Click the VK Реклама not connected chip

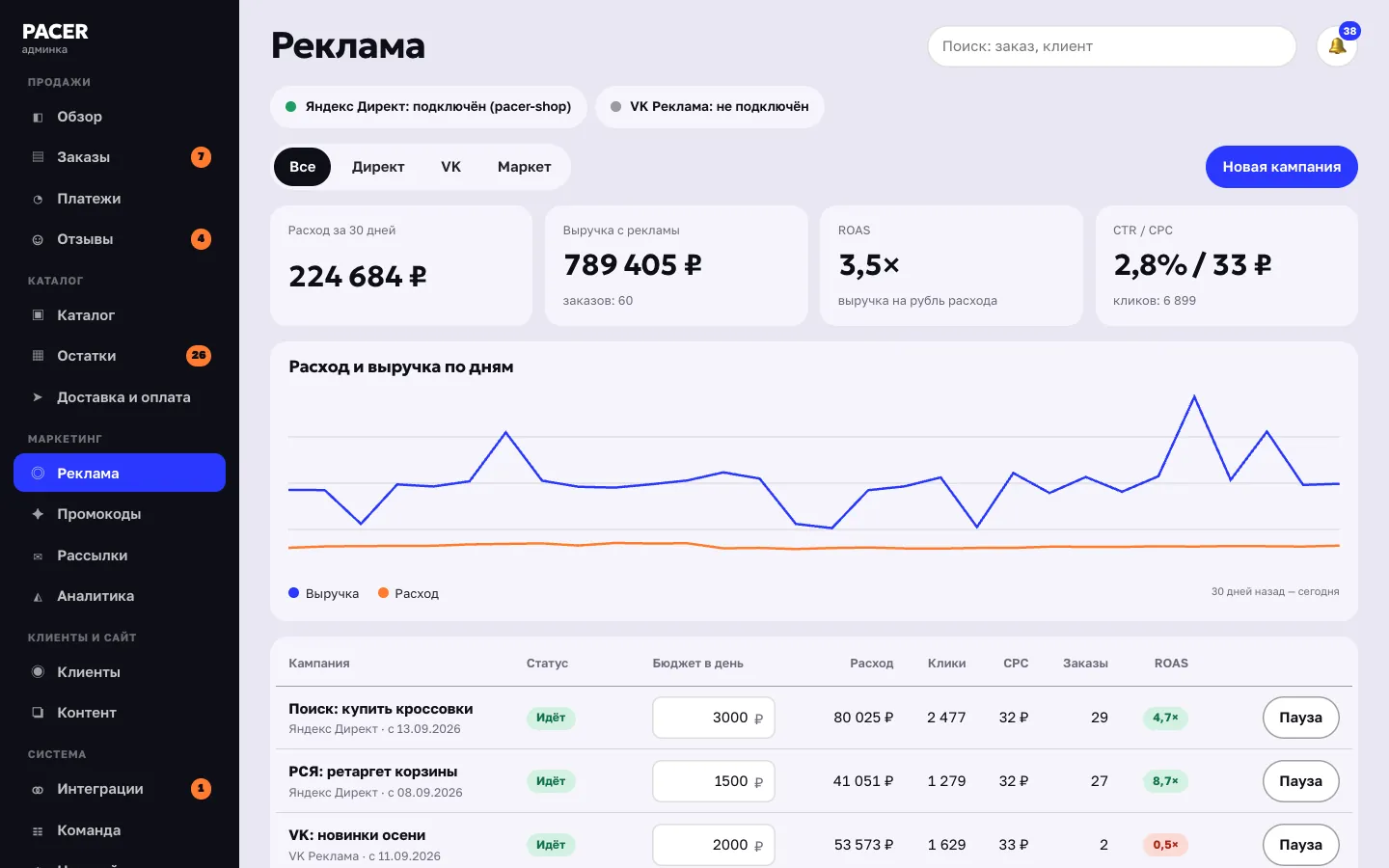[710, 107]
